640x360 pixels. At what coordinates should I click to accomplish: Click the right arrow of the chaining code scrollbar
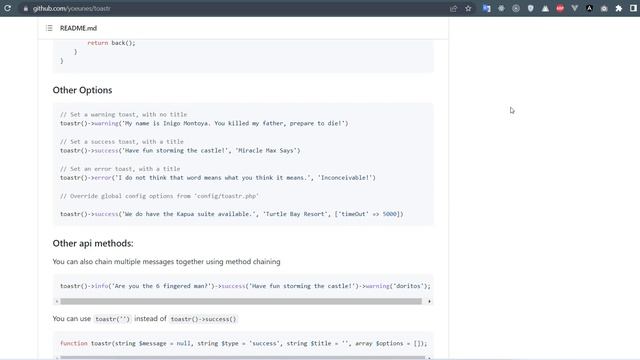click(429, 301)
